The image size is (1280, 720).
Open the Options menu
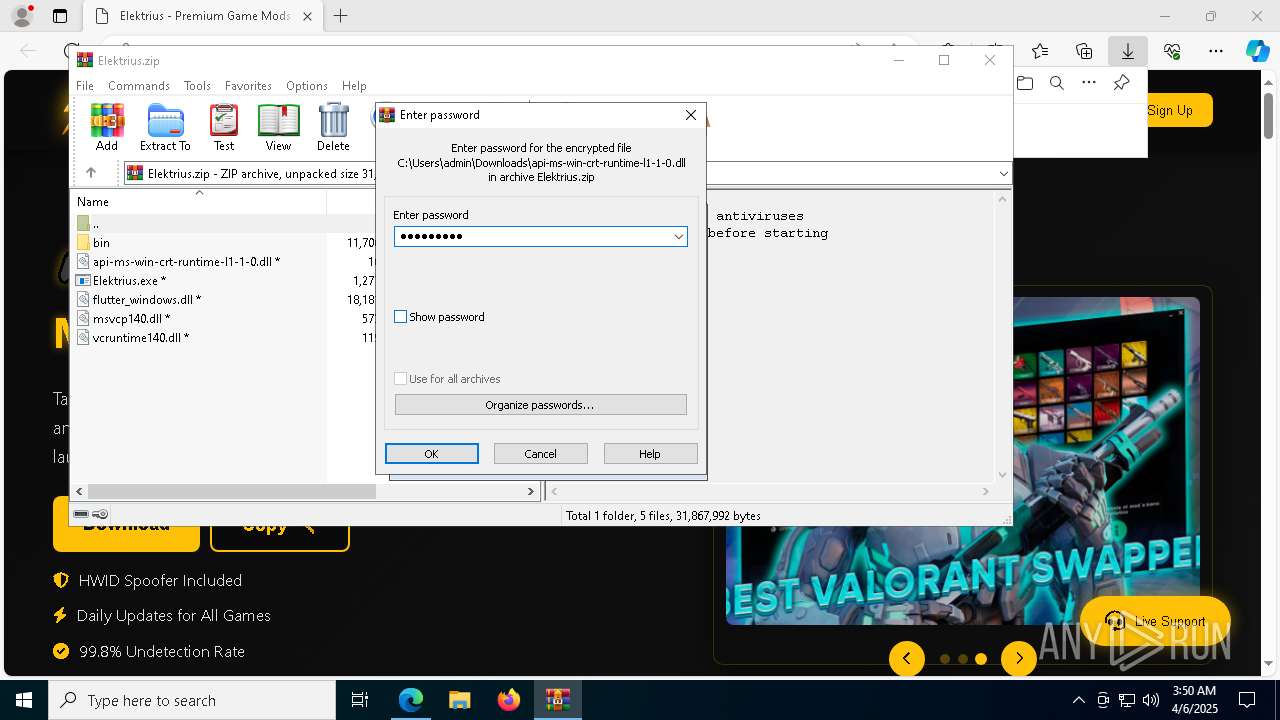(x=306, y=86)
